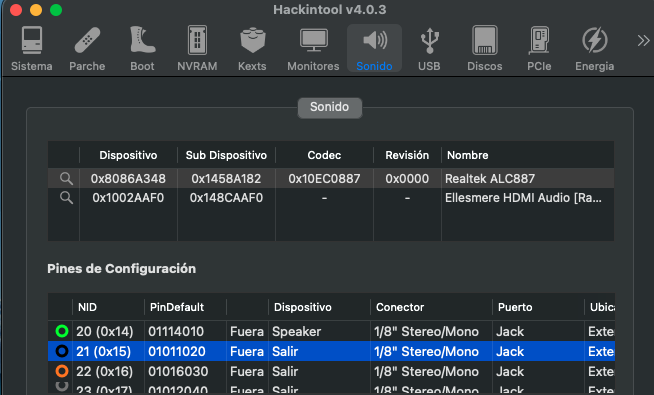The width and height of the screenshot is (654, 395).
Task: Select device ID 0x1002AAF0
Action: tap(128, 198)
